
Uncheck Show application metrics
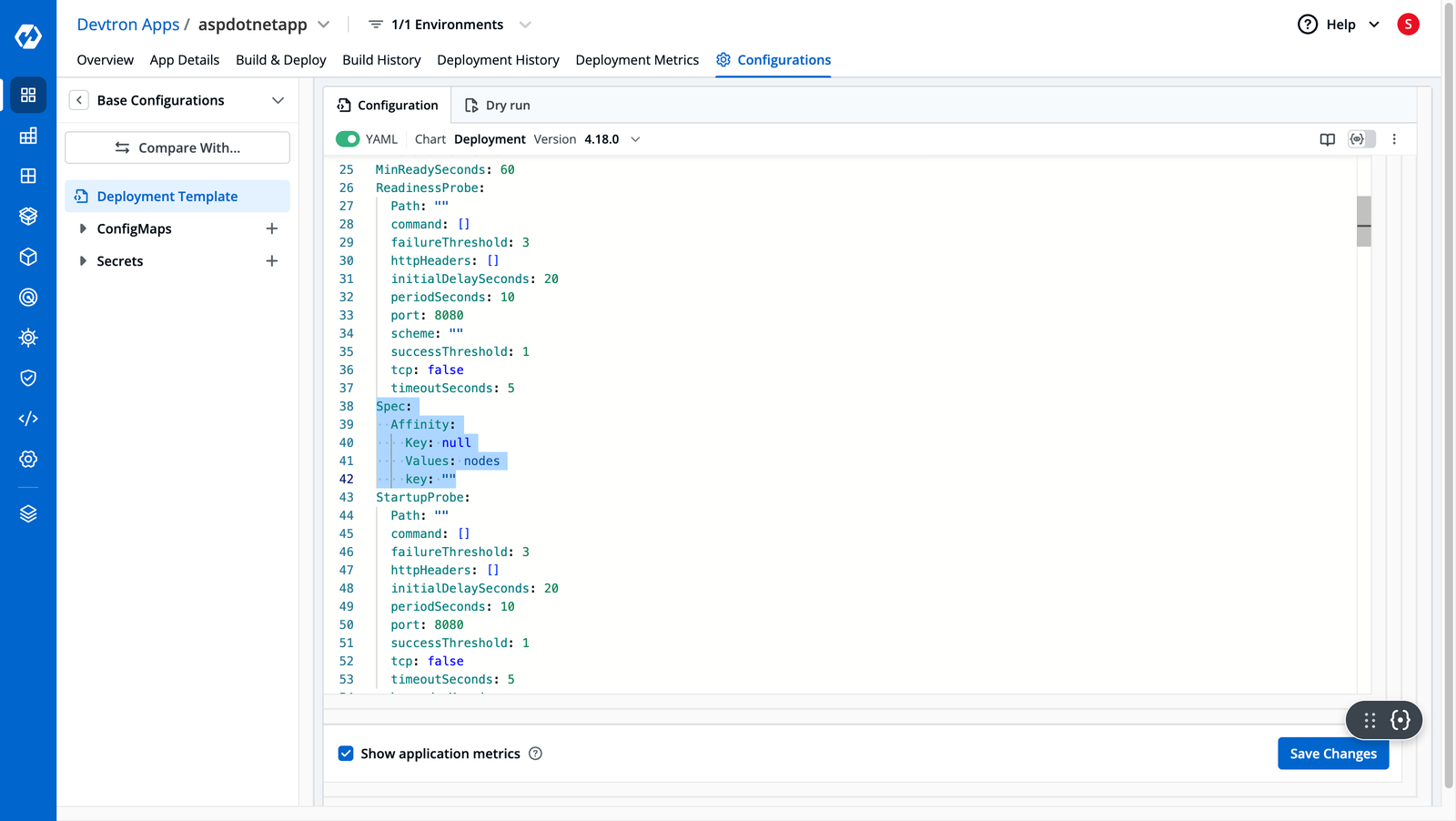point(346,754)
